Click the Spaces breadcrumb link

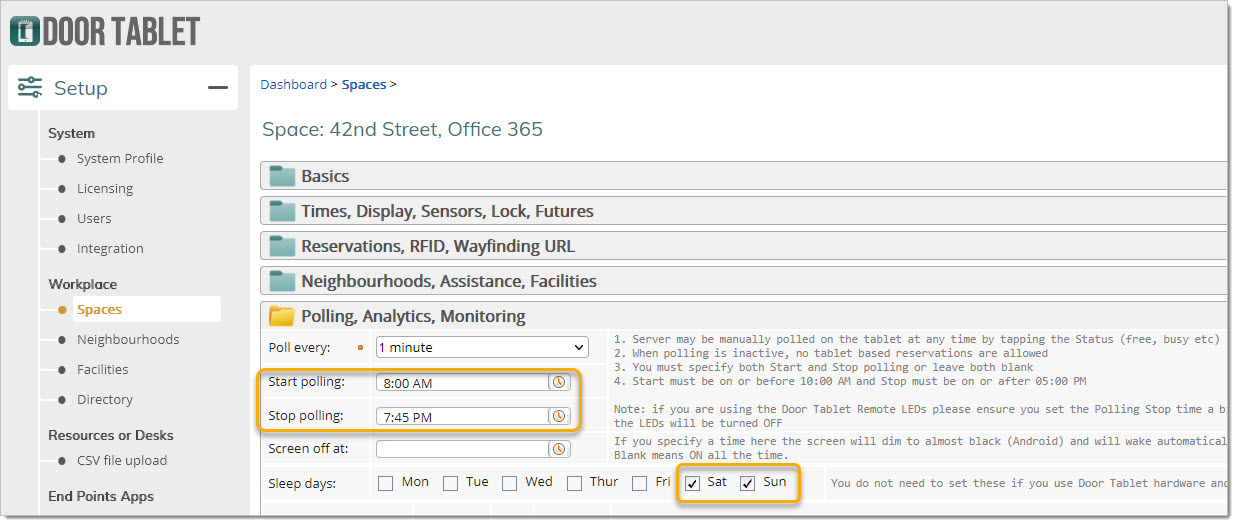(364, 85)
